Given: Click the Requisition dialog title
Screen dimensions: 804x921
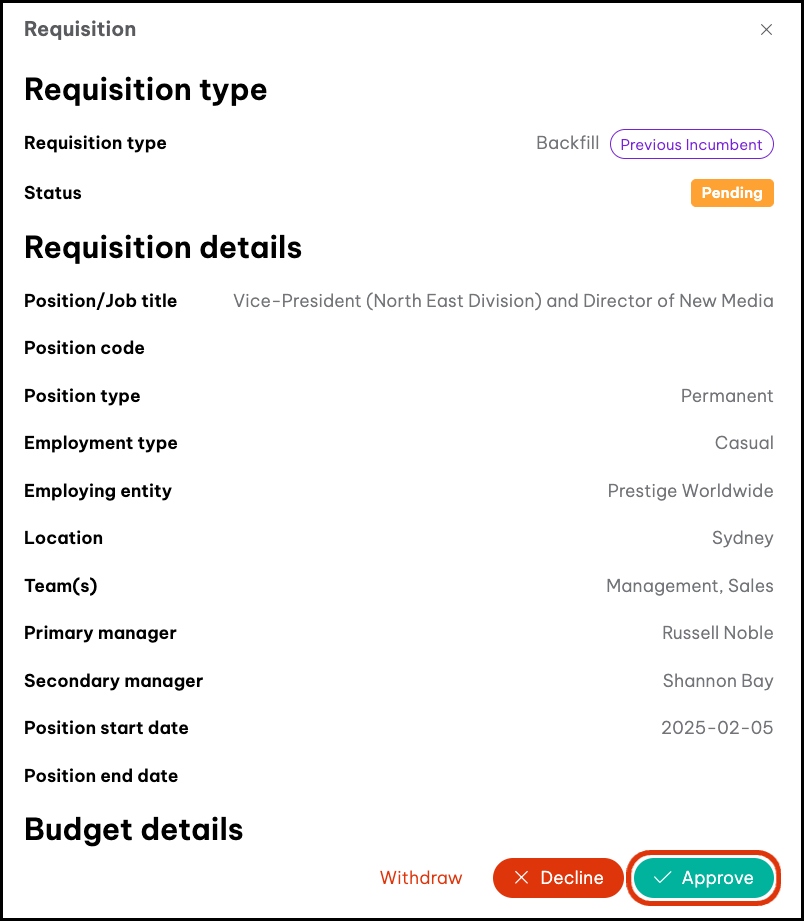Looking at the screenshot, I should [80, 29].
